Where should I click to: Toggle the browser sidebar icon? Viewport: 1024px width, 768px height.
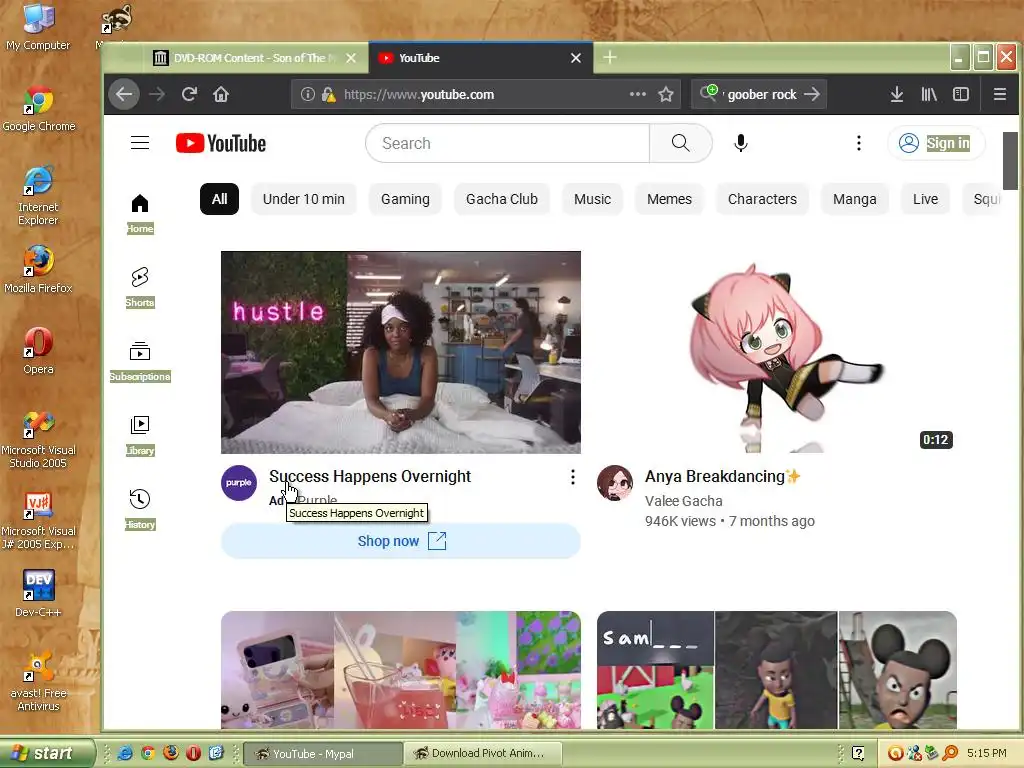pyautogui.click(x=961, y=95)
